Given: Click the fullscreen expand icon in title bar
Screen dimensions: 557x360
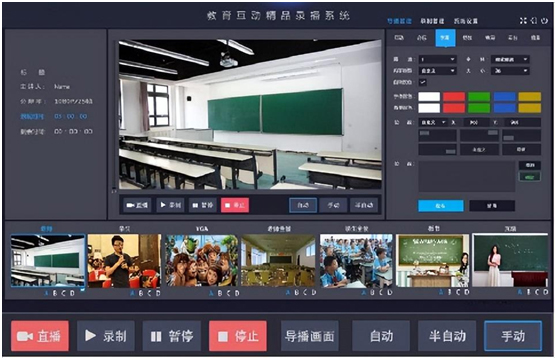Looking at the screenshot, I should tap(523, 21).
